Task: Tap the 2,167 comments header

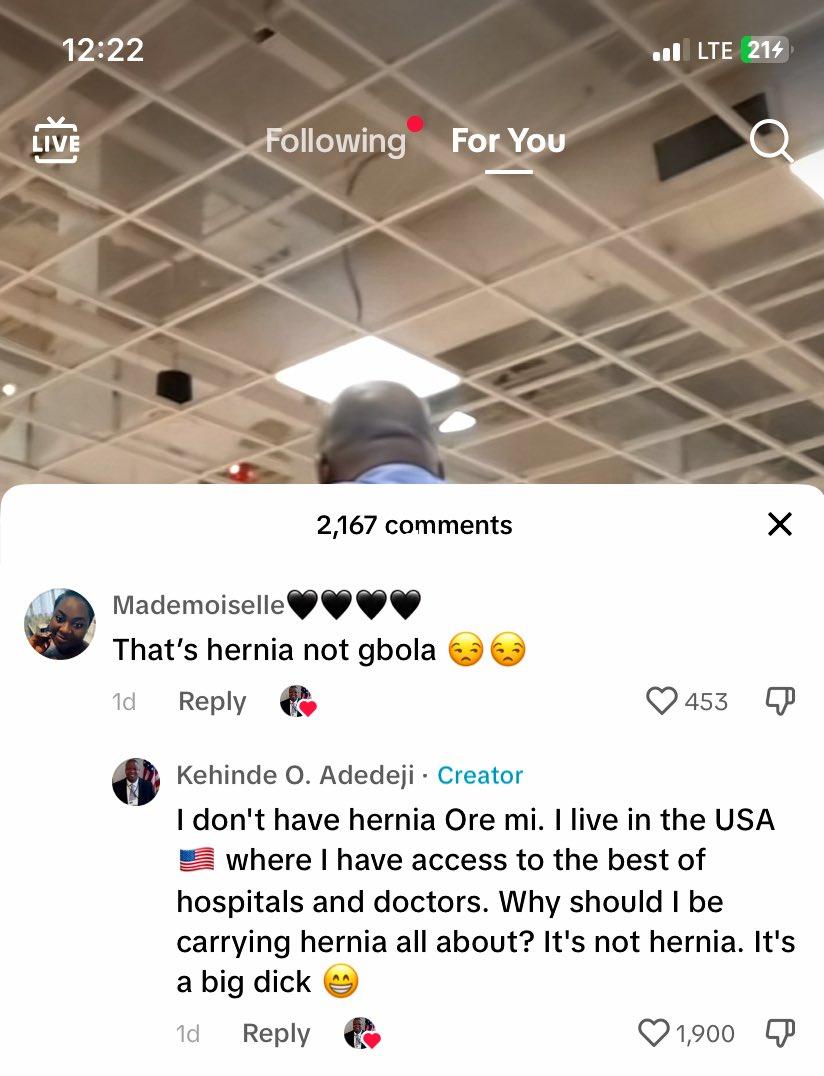Action: coord(414,525)
